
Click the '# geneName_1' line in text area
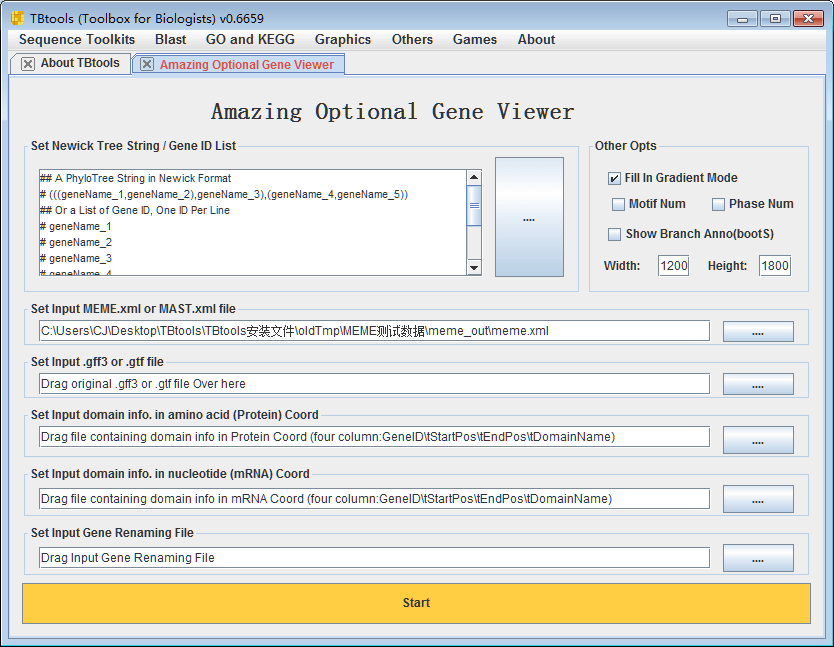tap(76, 226)
